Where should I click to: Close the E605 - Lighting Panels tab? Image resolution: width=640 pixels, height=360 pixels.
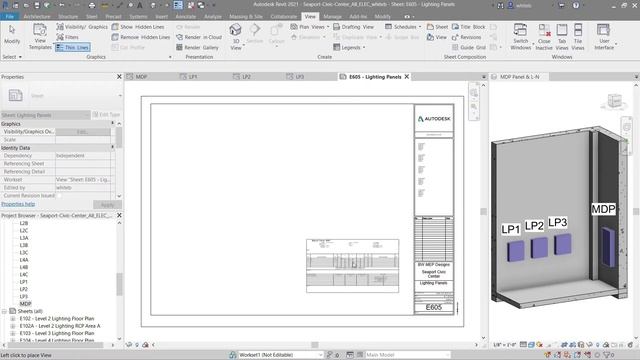pyautogui.click(x=407, y=77)
